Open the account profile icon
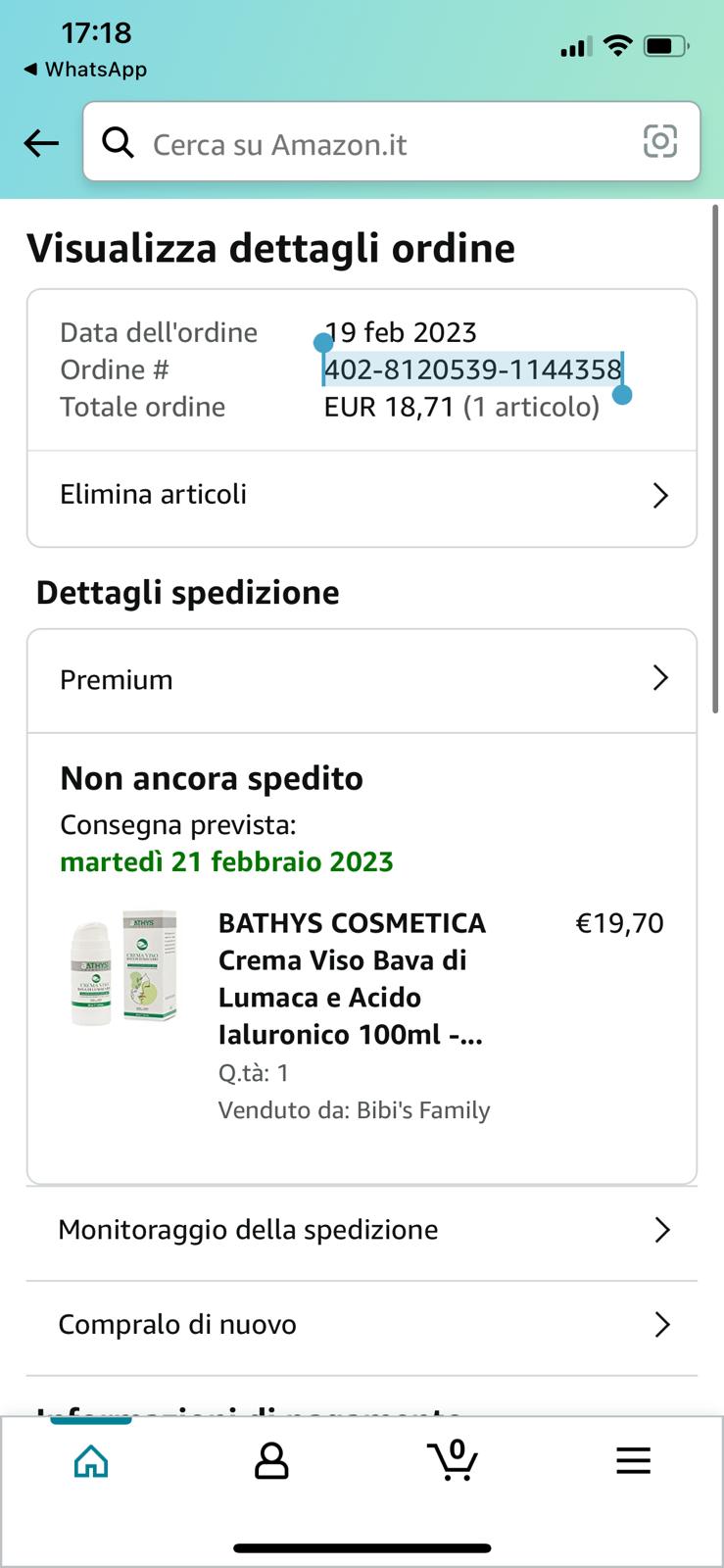 click(271, 1460)
